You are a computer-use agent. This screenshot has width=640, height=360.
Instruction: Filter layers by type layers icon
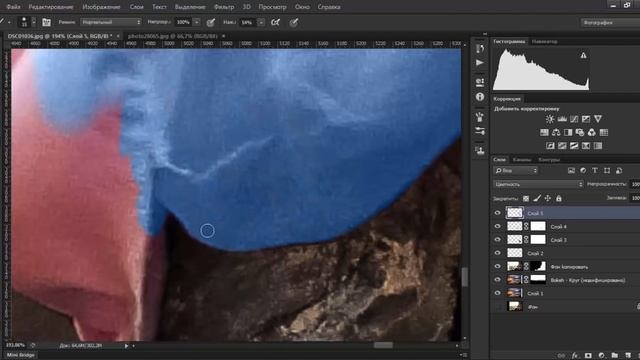click(x=595, y=171)
